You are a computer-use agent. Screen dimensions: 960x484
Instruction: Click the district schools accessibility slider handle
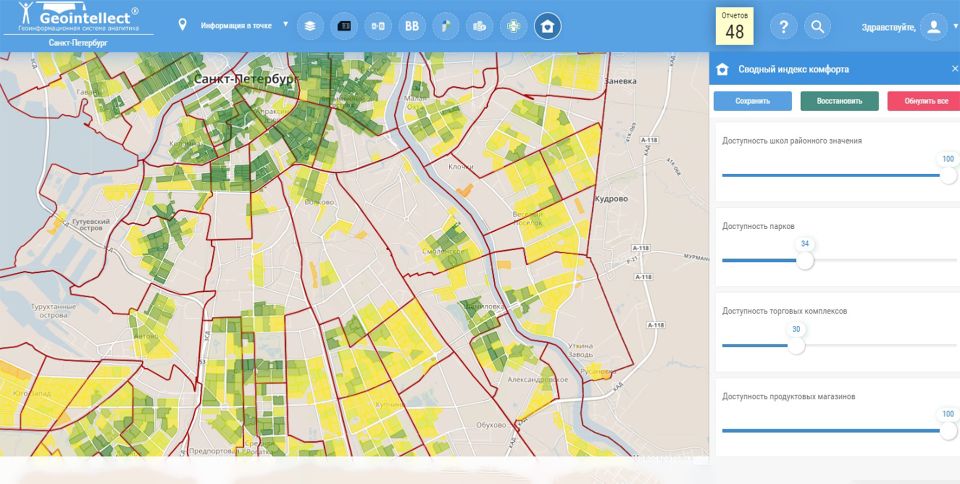(948, 175)
